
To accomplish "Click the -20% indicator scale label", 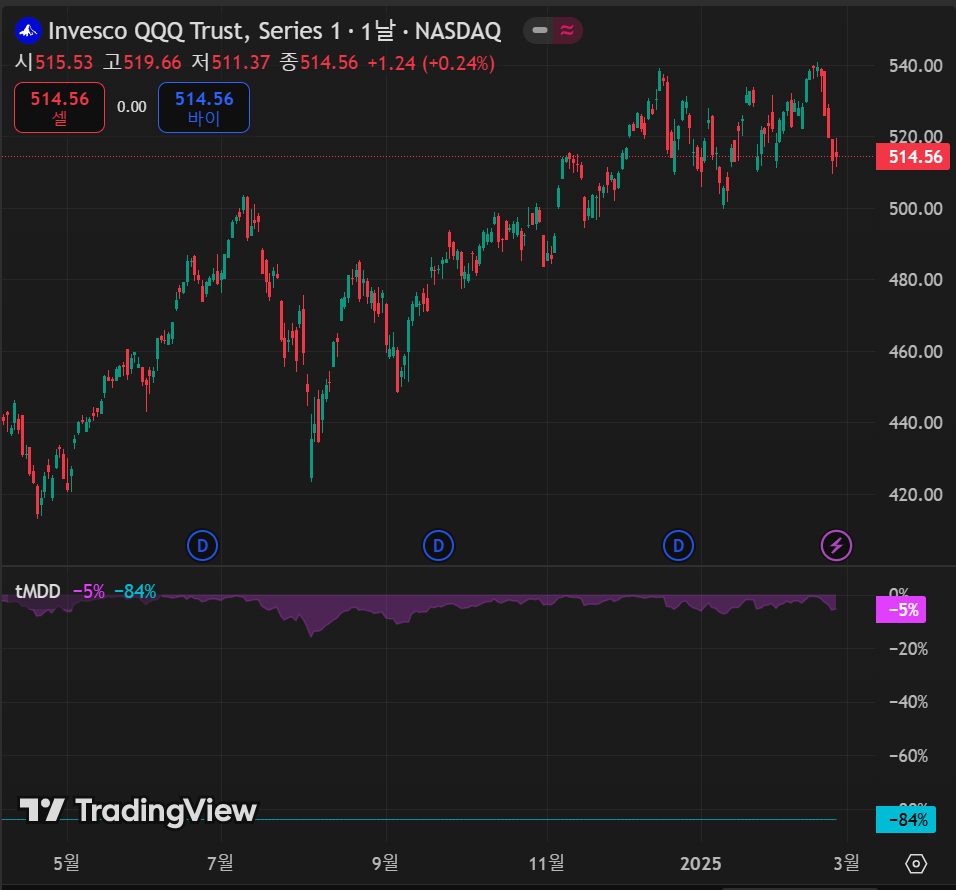I will (x=908, y=649).
